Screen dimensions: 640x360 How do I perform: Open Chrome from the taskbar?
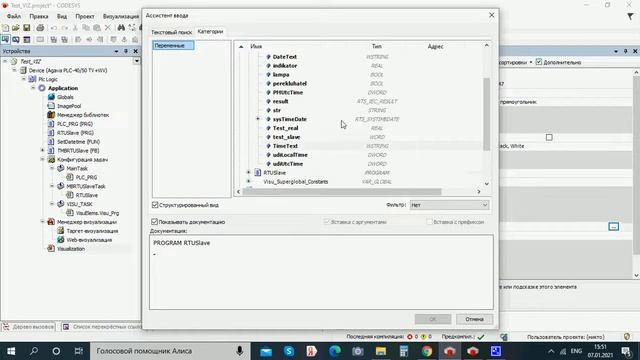click(427, 351)
